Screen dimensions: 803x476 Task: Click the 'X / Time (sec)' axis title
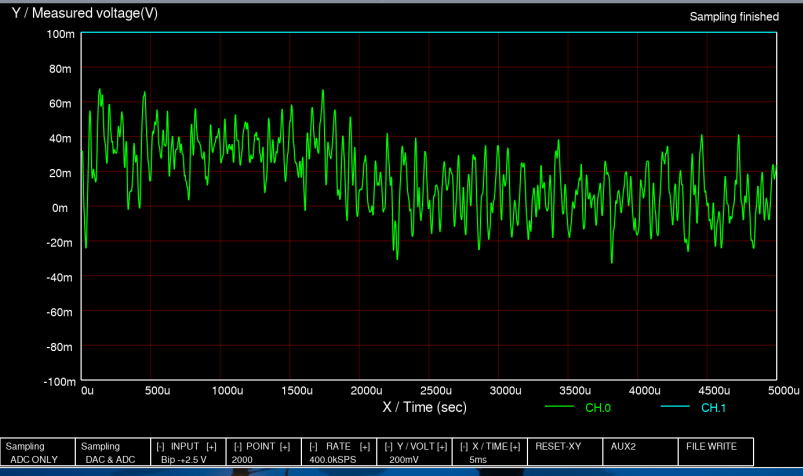[425, 407]
